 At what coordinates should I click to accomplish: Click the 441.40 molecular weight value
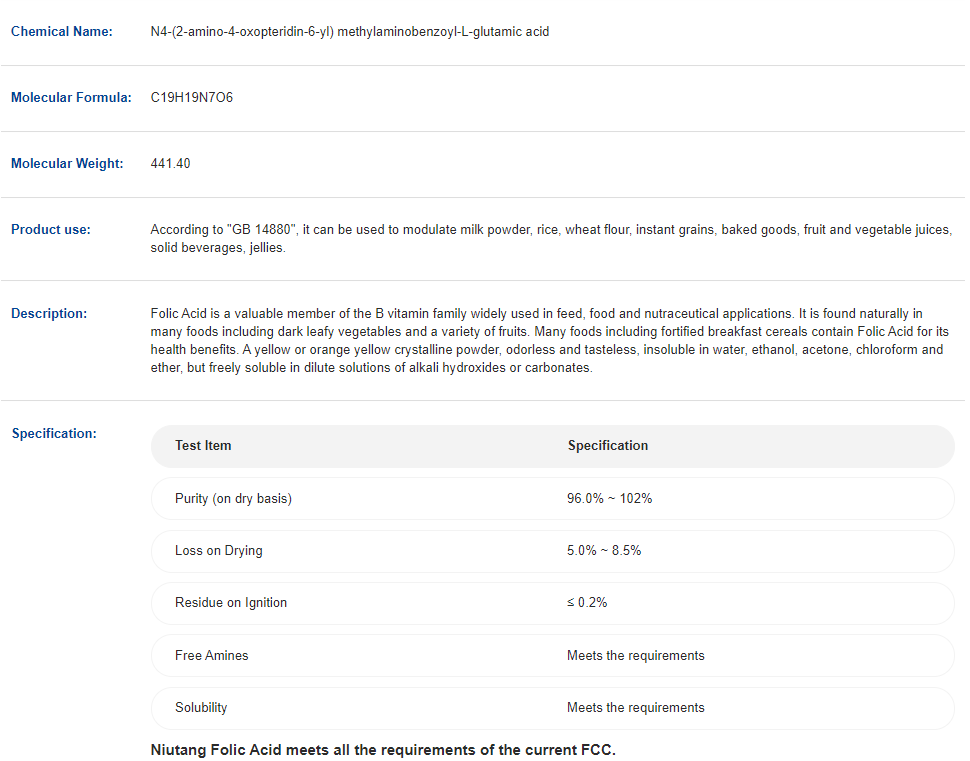point(170,164)
